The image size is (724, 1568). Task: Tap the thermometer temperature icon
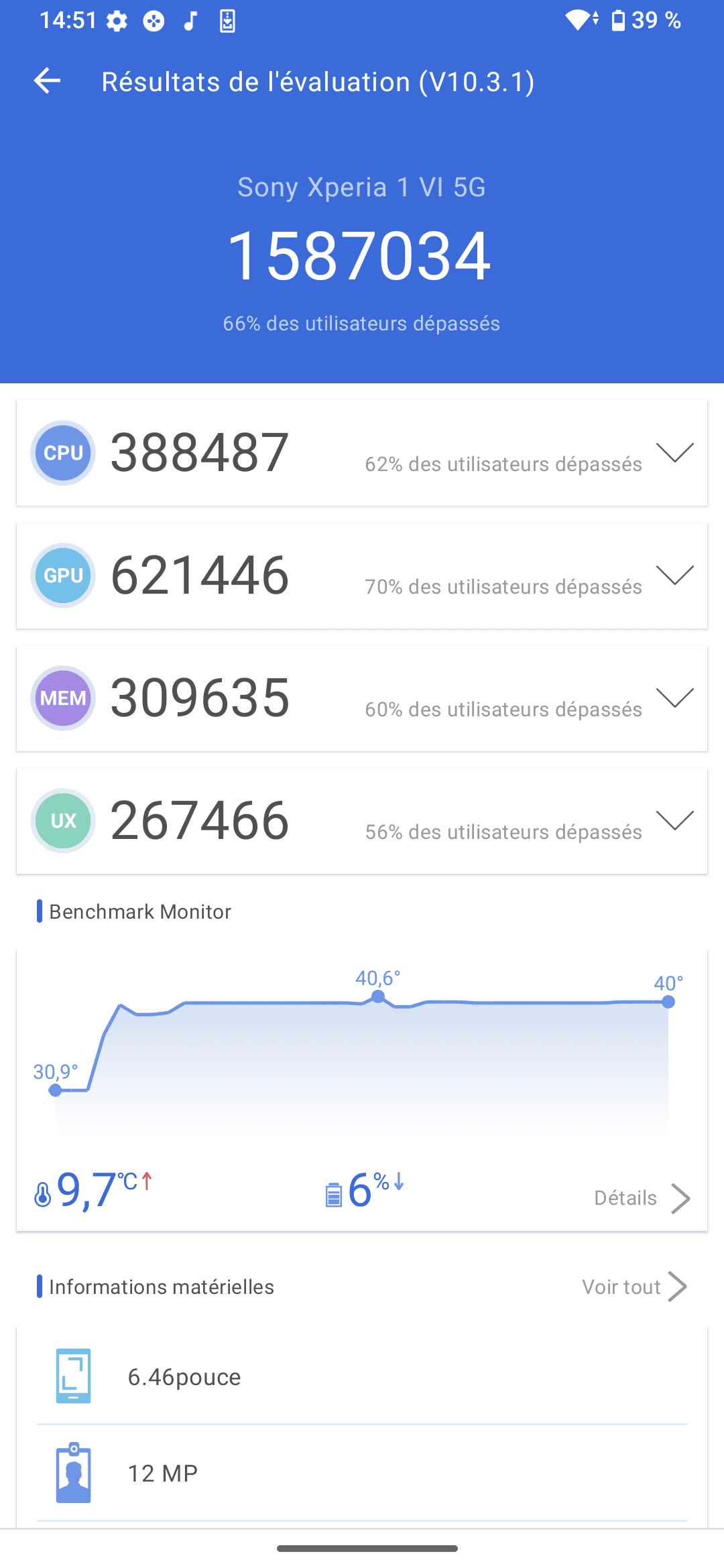pos(42,1194)
